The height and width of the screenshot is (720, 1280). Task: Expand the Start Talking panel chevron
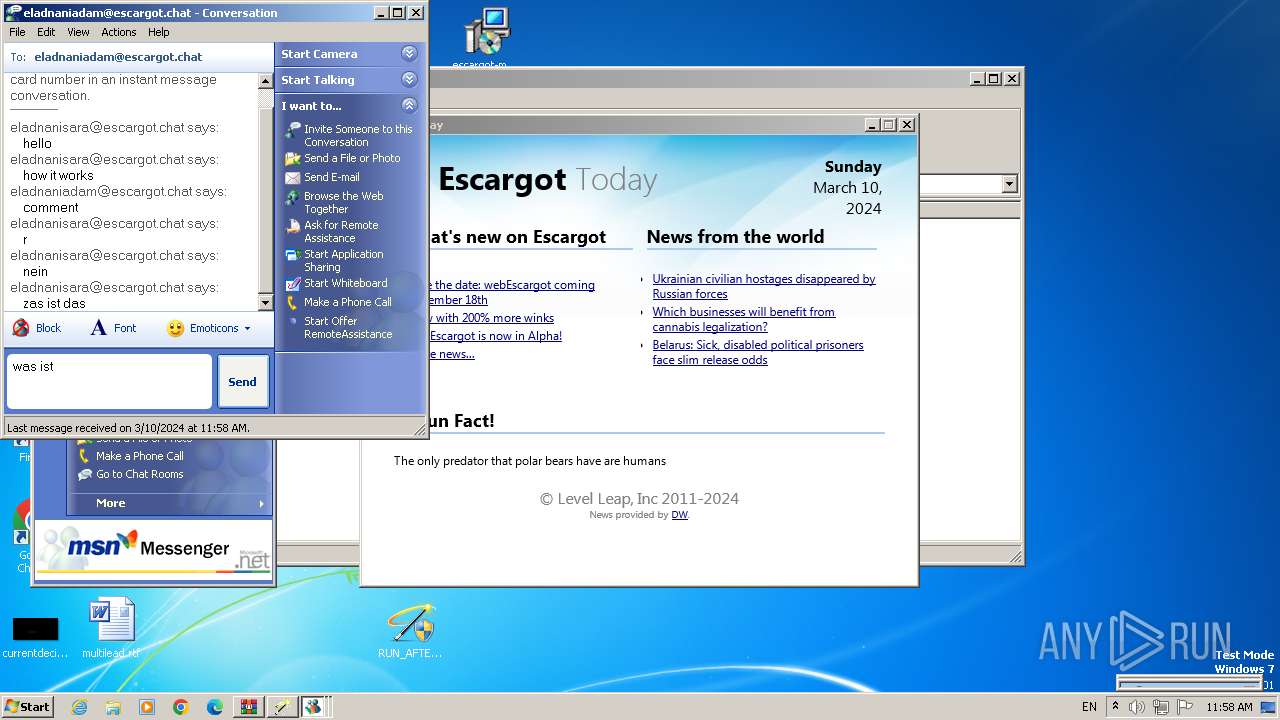(x=409, y=80)
